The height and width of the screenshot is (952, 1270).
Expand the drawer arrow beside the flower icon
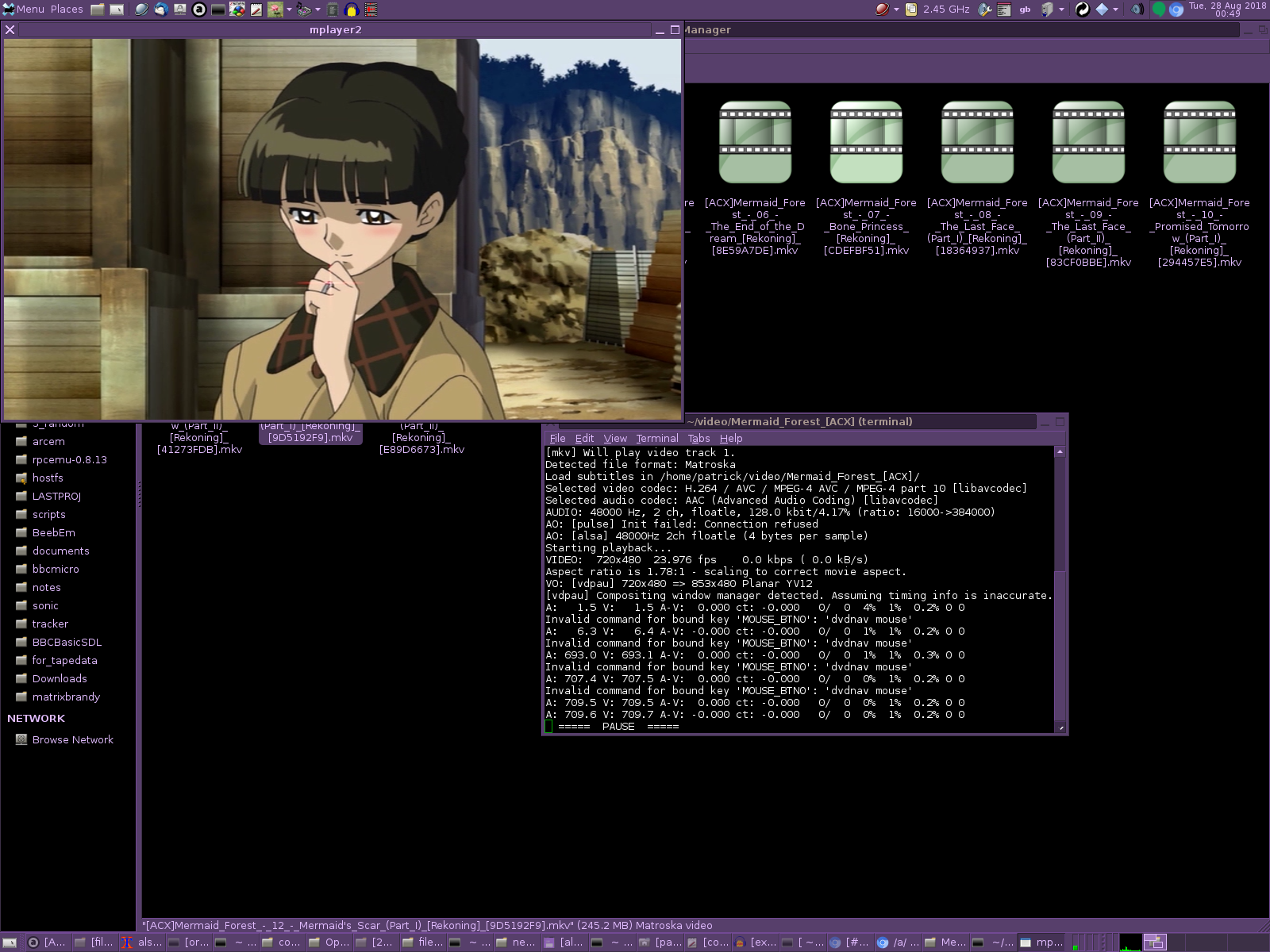[289, 10]
